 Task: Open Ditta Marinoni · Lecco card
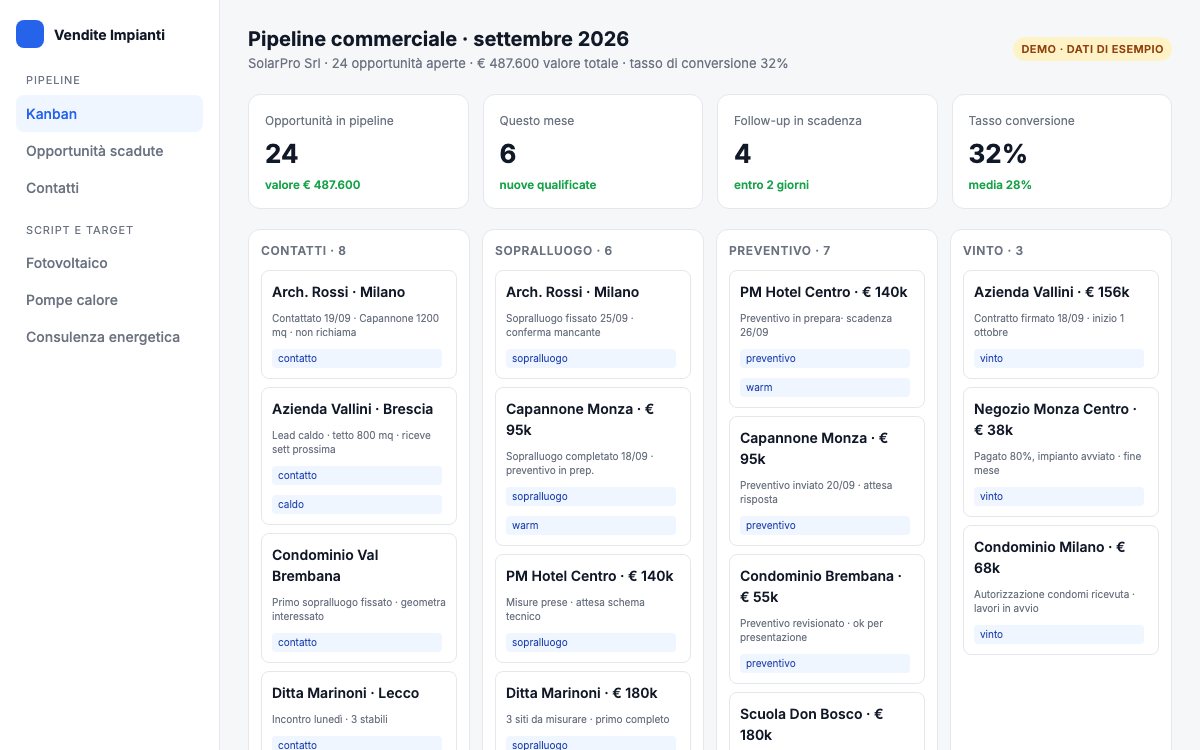coord(359,711)
